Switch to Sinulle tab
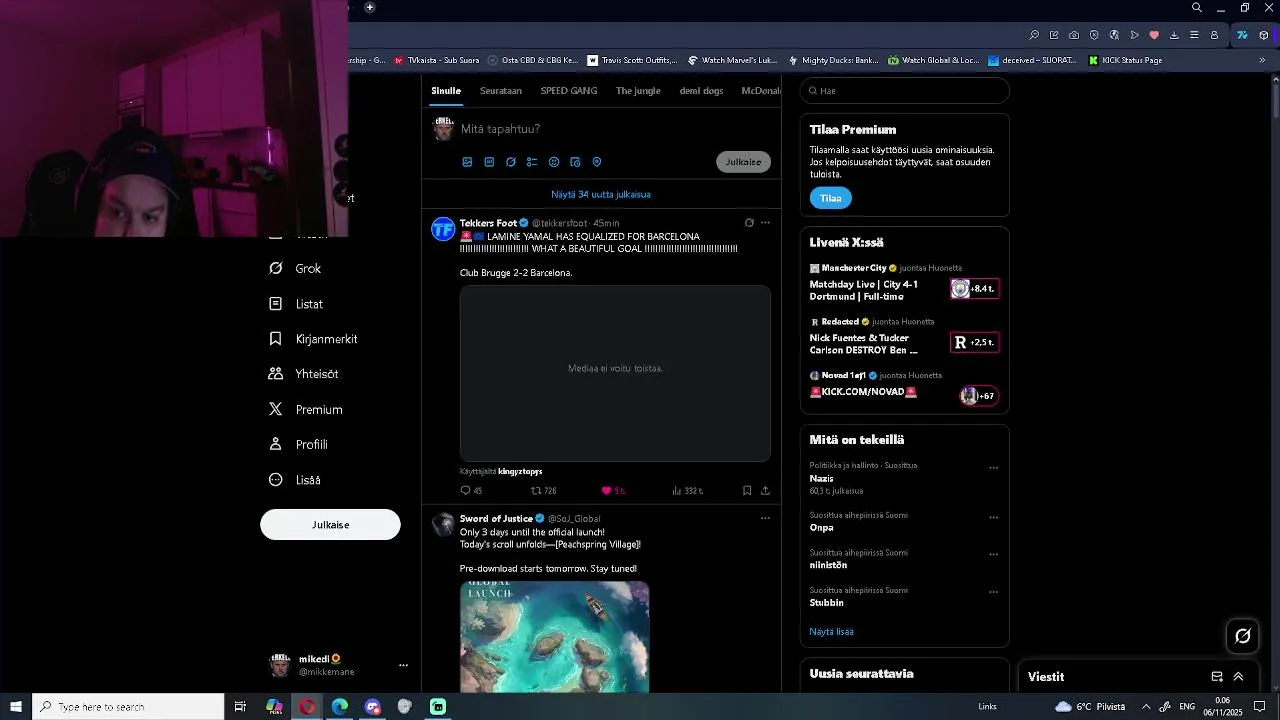This screenshot has height=720, width=1280. [446, 91]
